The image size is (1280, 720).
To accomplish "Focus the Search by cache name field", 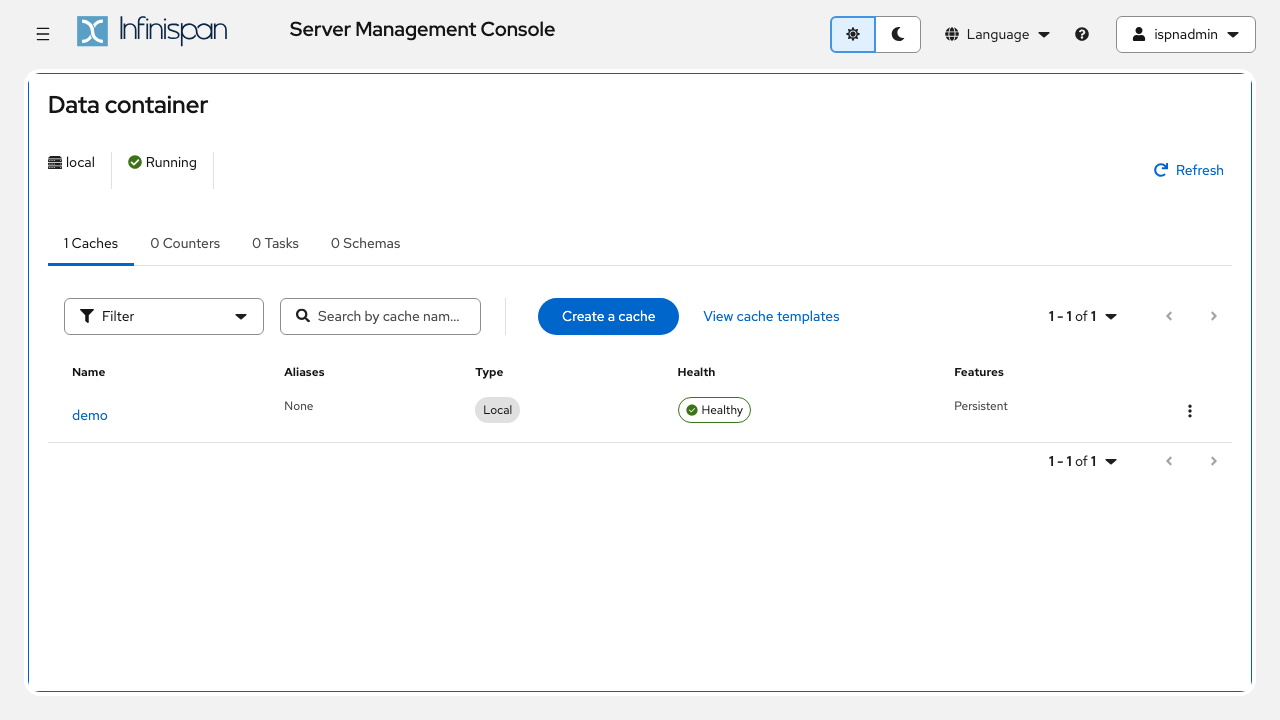I will 380,316.
